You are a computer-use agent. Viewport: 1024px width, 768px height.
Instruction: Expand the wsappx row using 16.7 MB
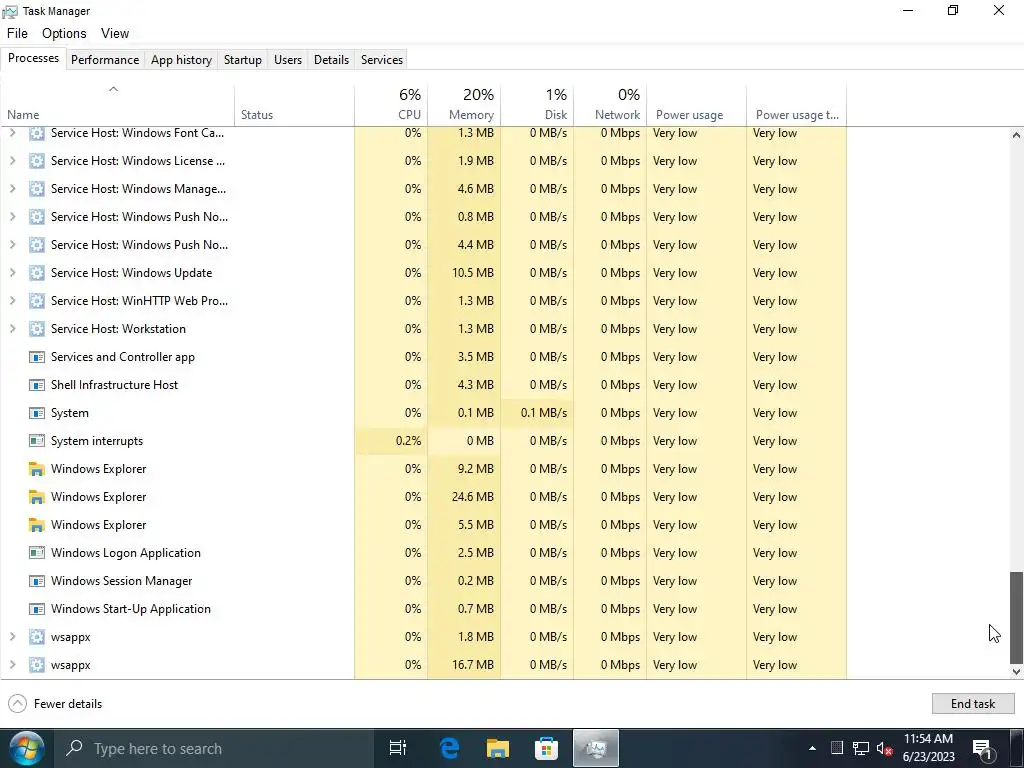pos(12,665)
